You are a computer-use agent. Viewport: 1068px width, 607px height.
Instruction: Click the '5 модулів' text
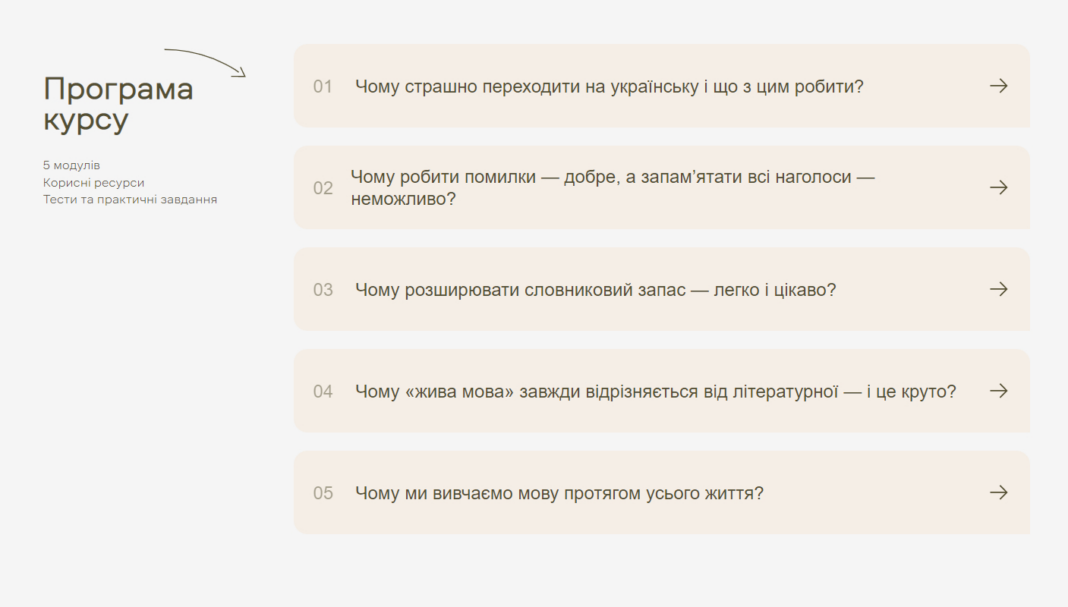point(72,166)
